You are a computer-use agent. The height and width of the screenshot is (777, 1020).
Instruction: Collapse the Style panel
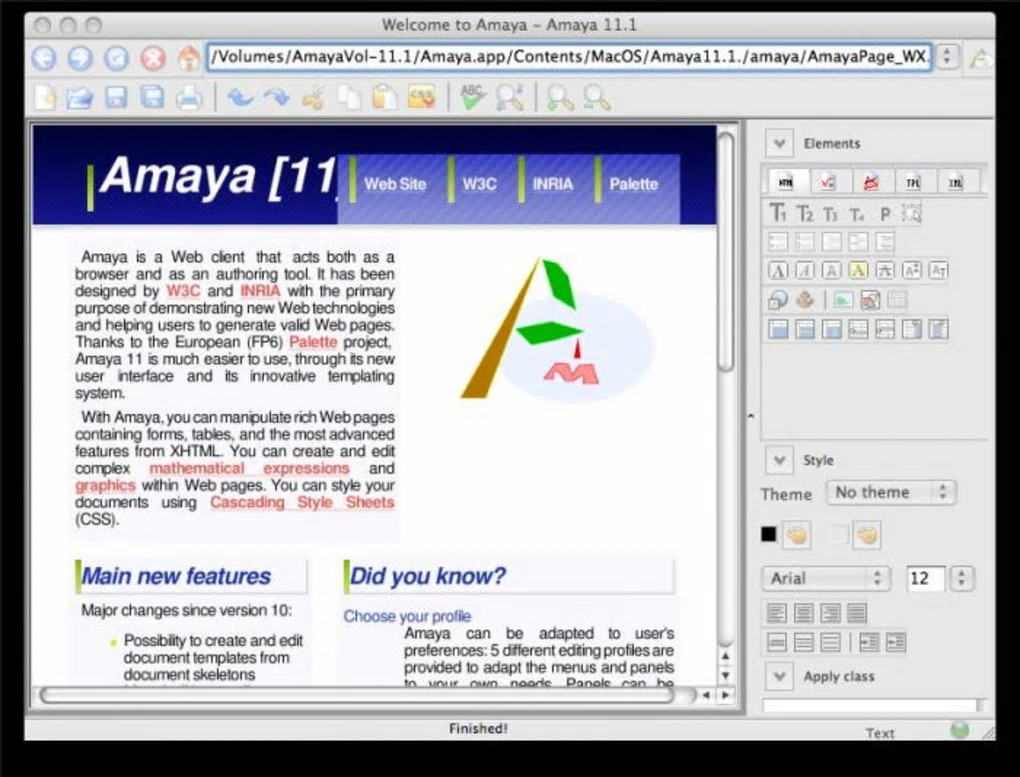point(779,461)
